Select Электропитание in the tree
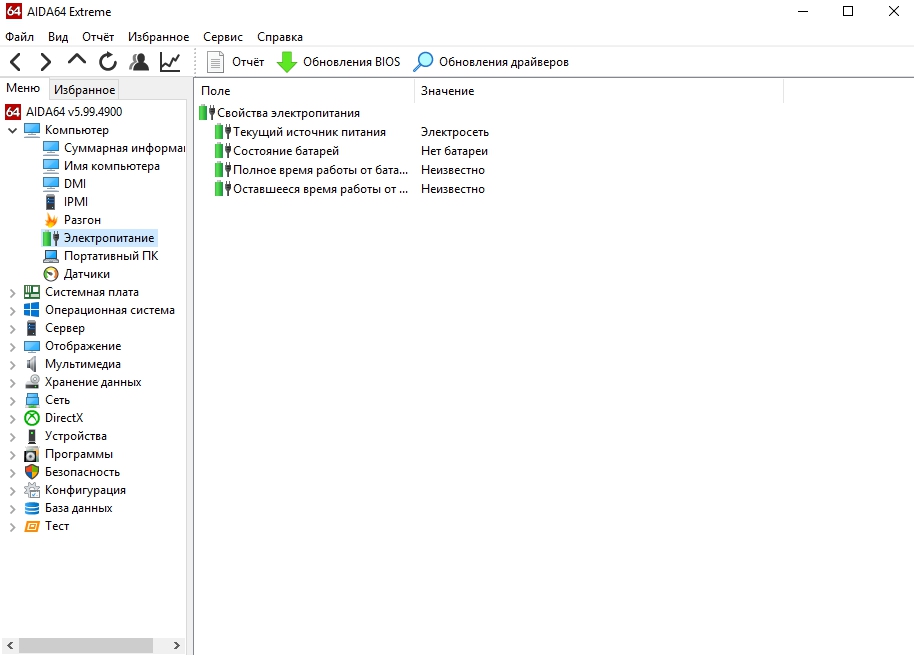This screenshot has width=914, height=655. [x=109, y=238]
